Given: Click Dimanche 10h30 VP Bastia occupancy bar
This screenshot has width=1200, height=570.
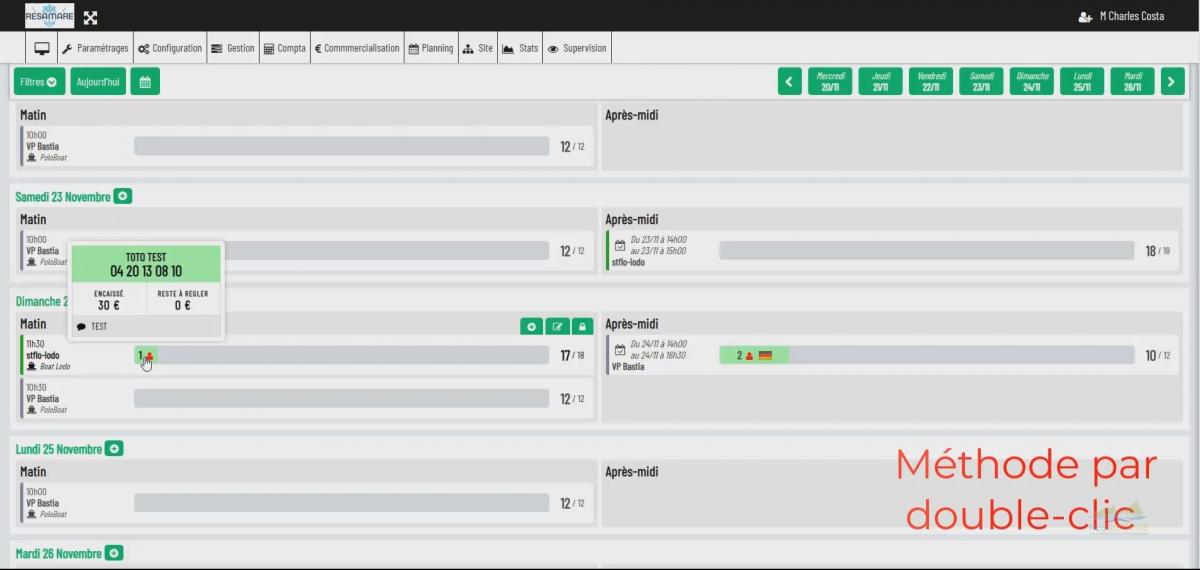Looking at the screenshot, I should coord(342,398).
